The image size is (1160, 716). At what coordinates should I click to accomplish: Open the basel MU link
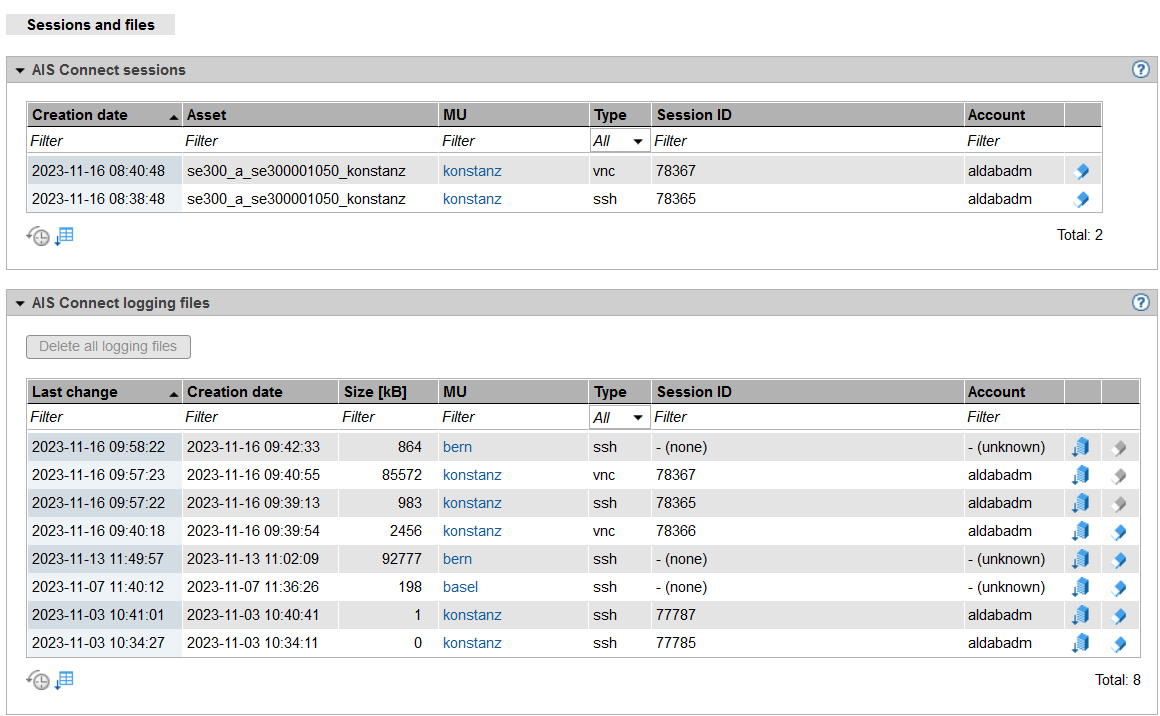pyautogui.click(x=460, y=587)
